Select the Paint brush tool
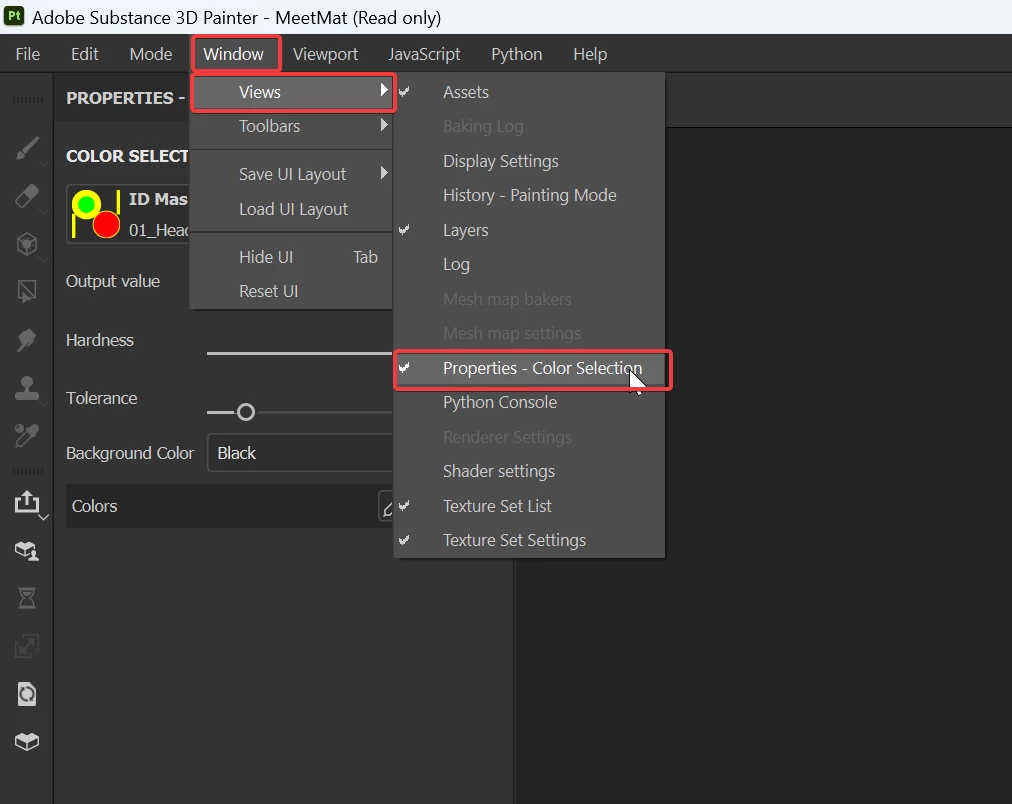The height and width of the screenshot is (804, 1012). tap(26, 148)
